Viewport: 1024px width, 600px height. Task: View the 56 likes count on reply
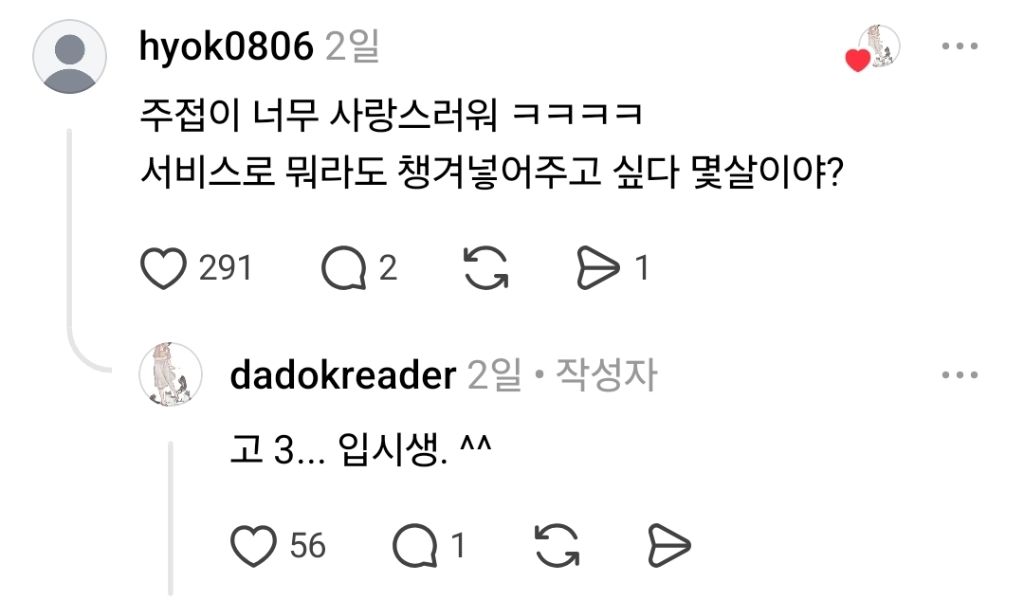click(x=307, y=546)
